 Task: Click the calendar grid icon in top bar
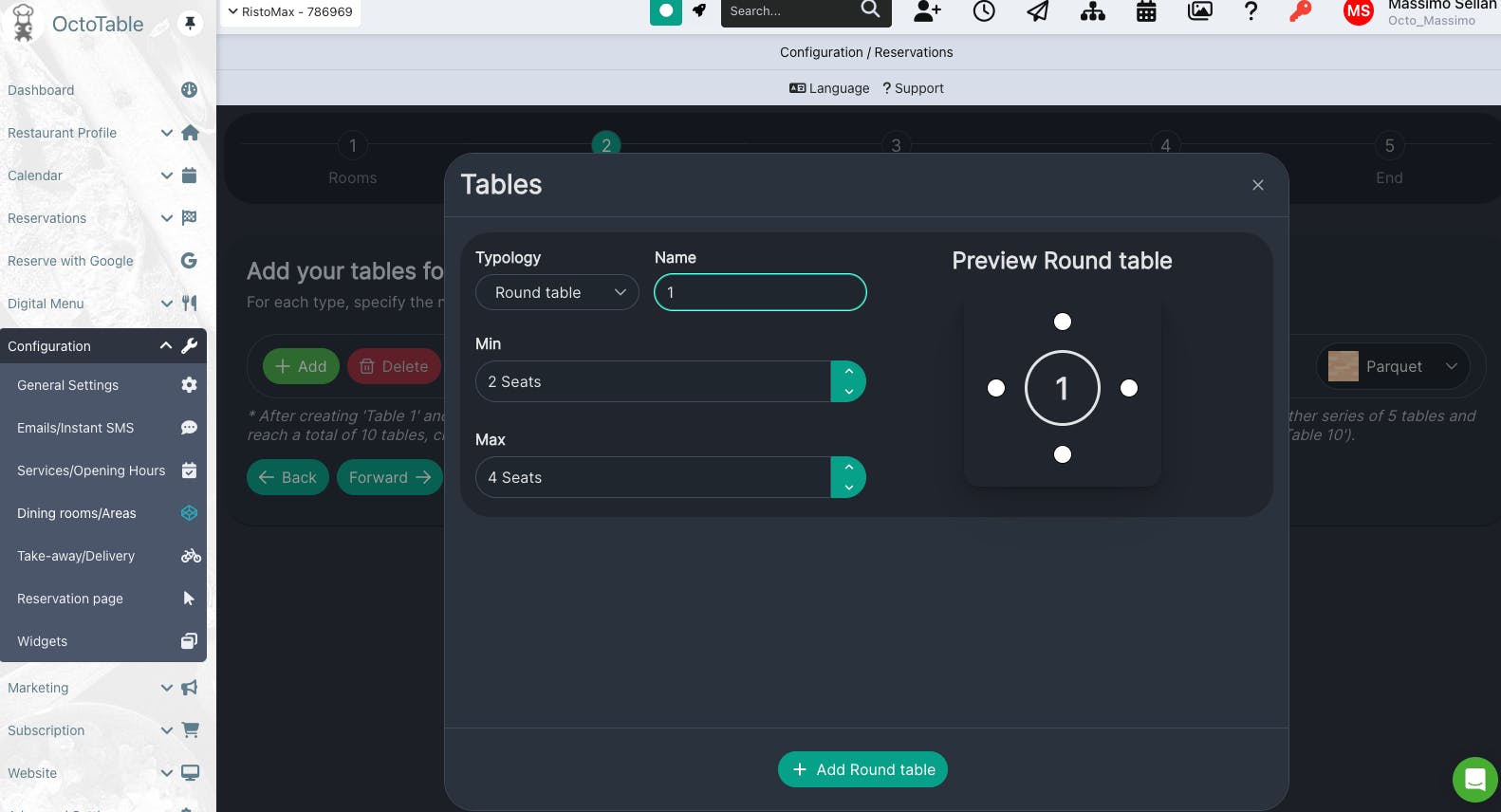tap(1146, 11)
